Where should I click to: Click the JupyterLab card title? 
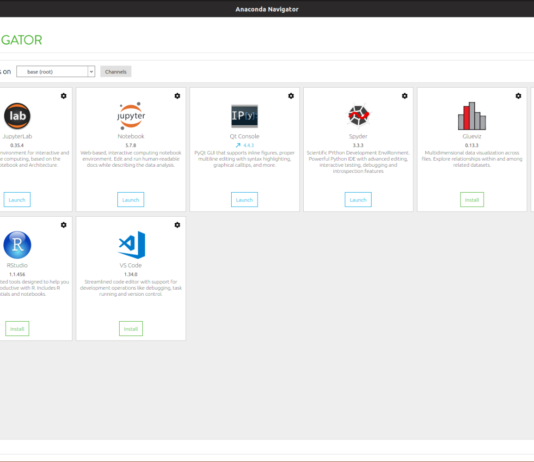tap(17, 136)
